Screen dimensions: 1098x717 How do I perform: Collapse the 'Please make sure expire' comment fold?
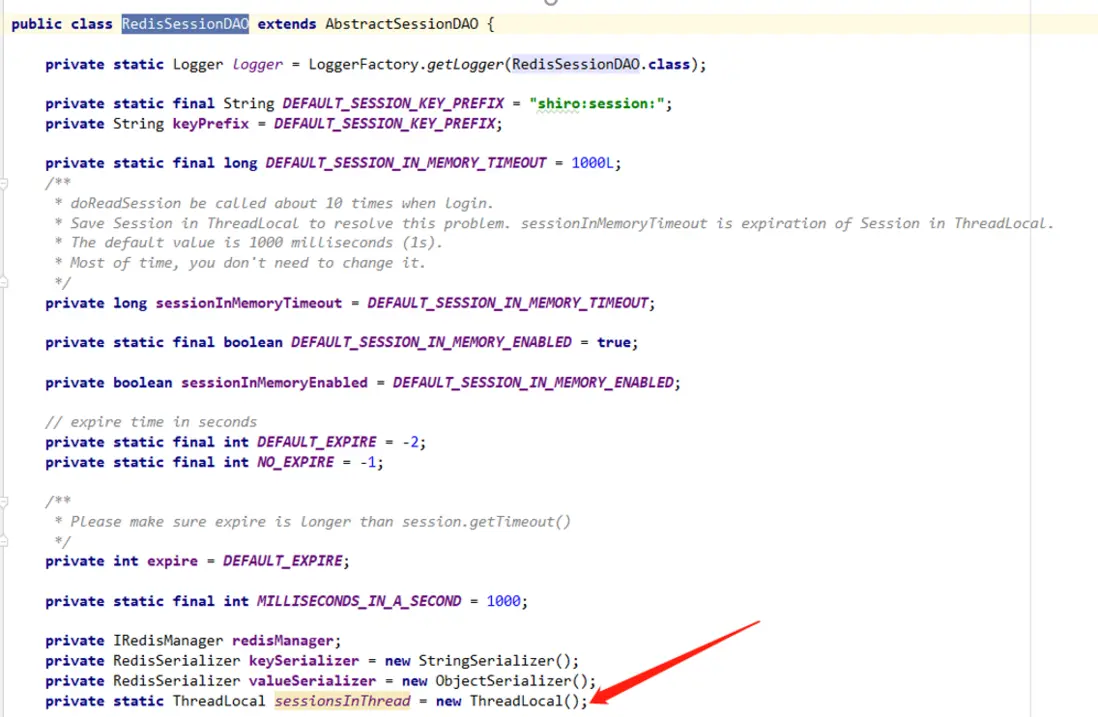click(x=4, y=502)
